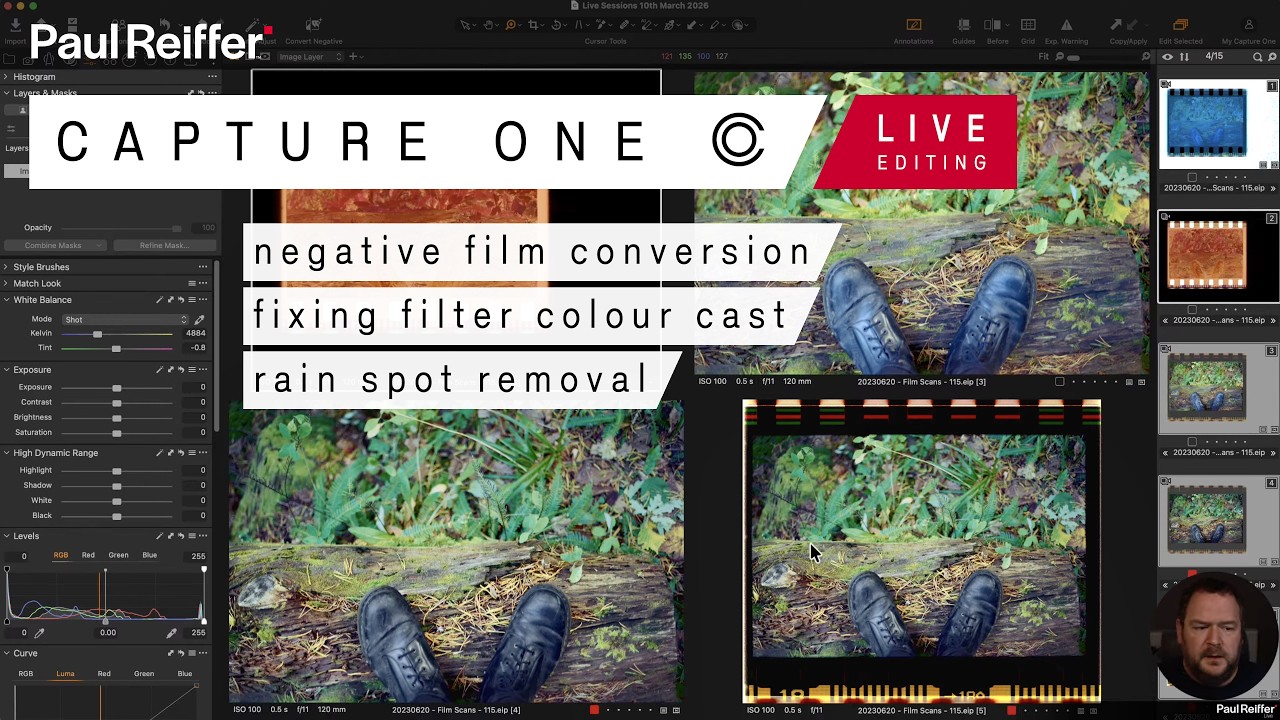Tick the checkbox under thumbnail 1
Image resolution: width=1280 pixels, height=720 pixels.
1192,177
